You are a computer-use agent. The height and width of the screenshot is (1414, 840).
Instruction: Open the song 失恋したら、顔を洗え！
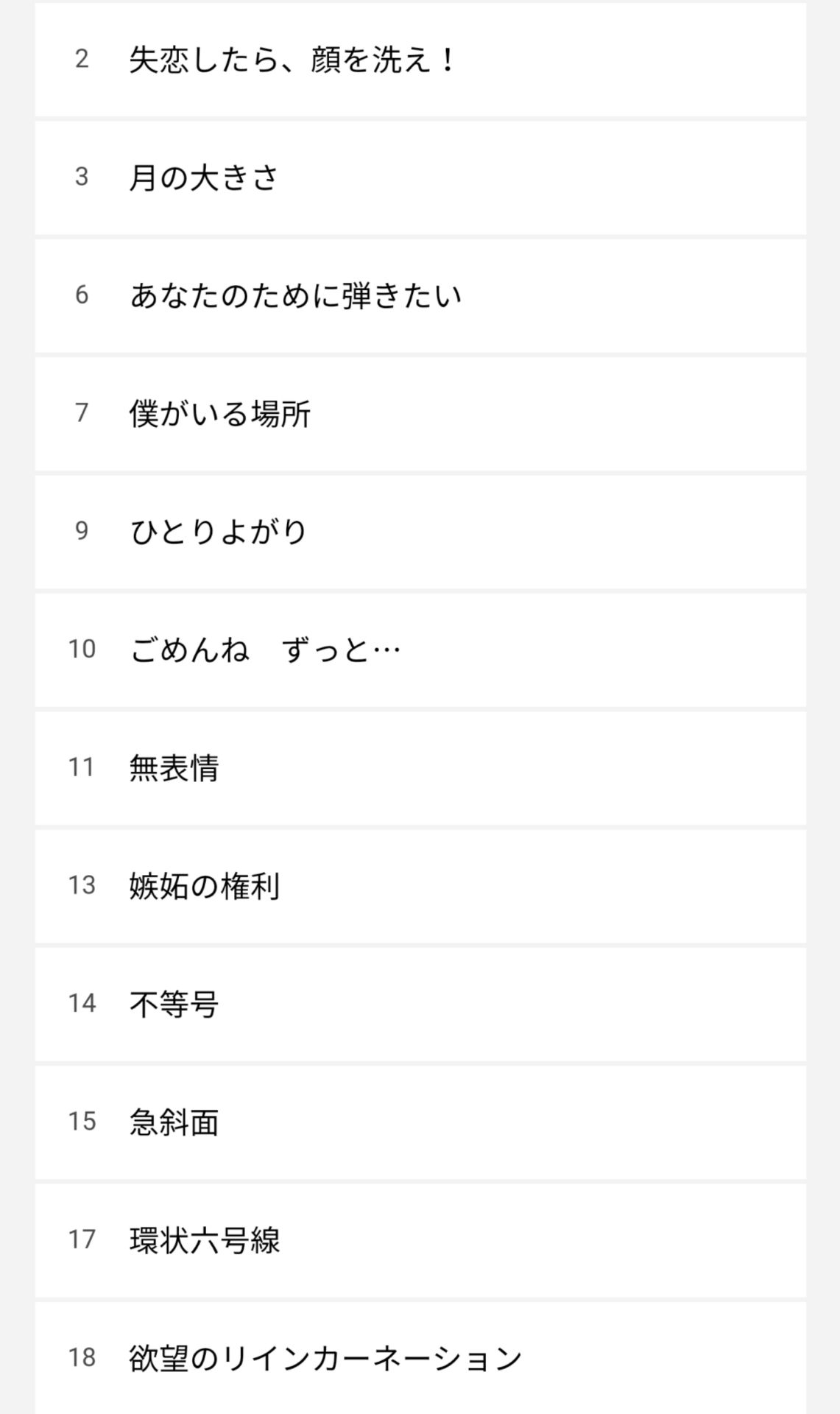[293, 60]
